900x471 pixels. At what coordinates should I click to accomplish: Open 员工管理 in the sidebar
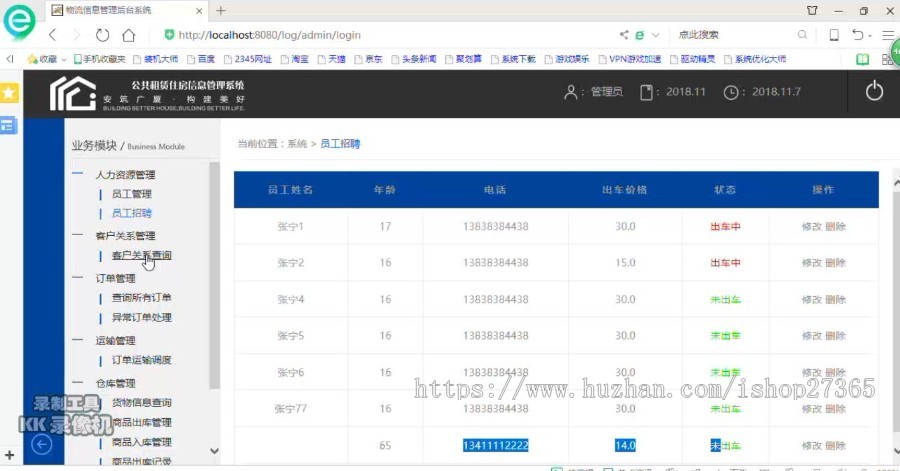(x=131, y=194)
